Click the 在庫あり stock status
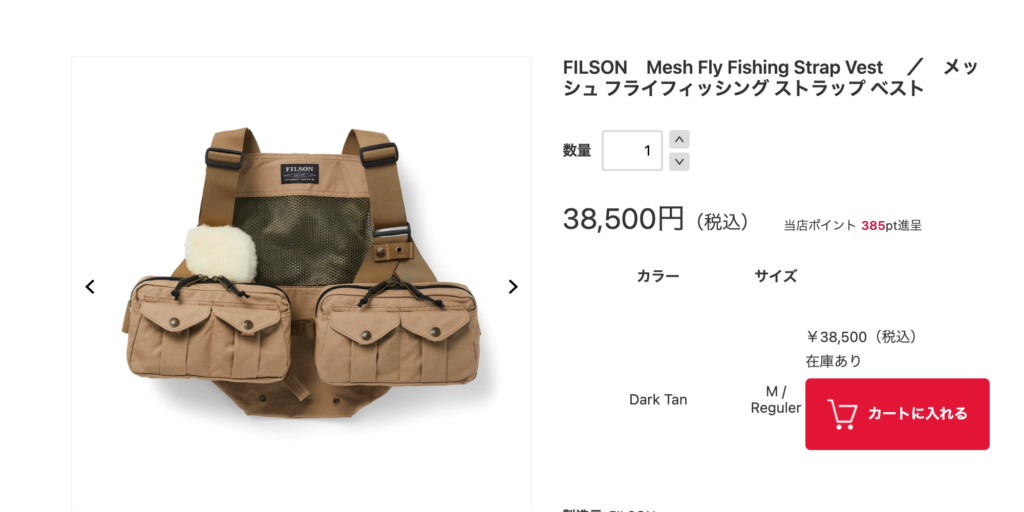The image size is (1024, 512). (x=833, y=361)
